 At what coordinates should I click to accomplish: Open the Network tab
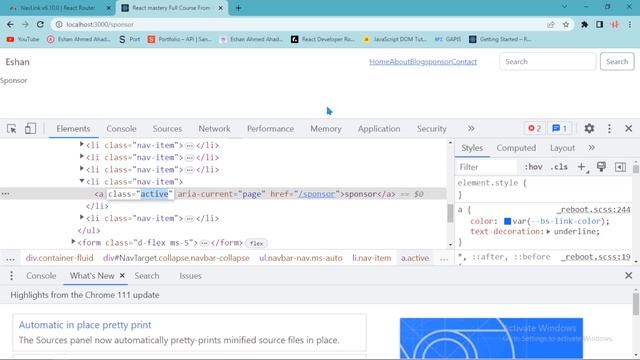[x=214, y=129]
